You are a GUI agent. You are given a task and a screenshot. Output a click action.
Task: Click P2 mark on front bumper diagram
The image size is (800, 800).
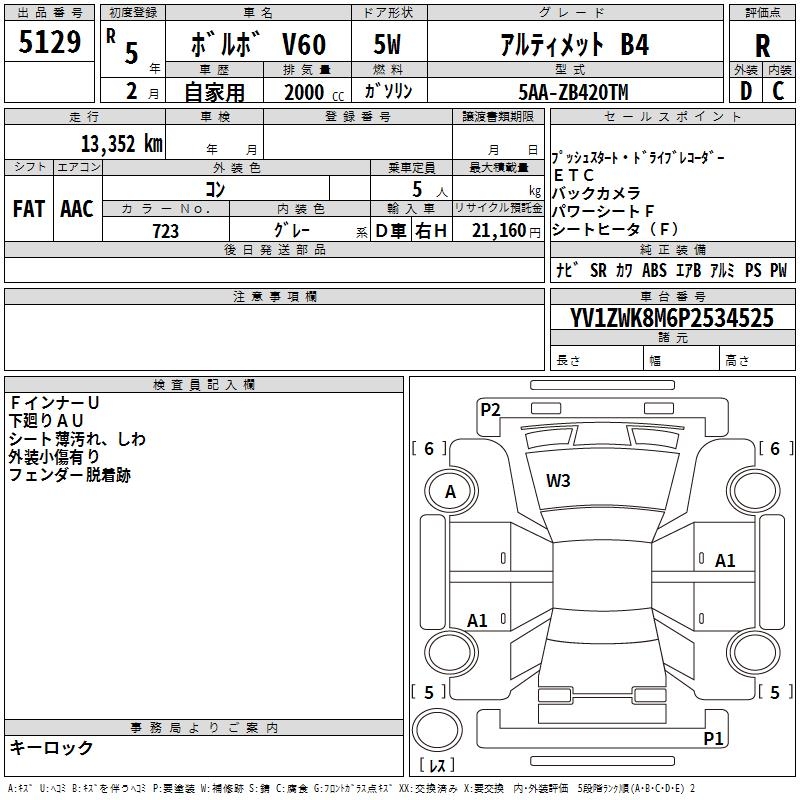(x=490, y=410)
